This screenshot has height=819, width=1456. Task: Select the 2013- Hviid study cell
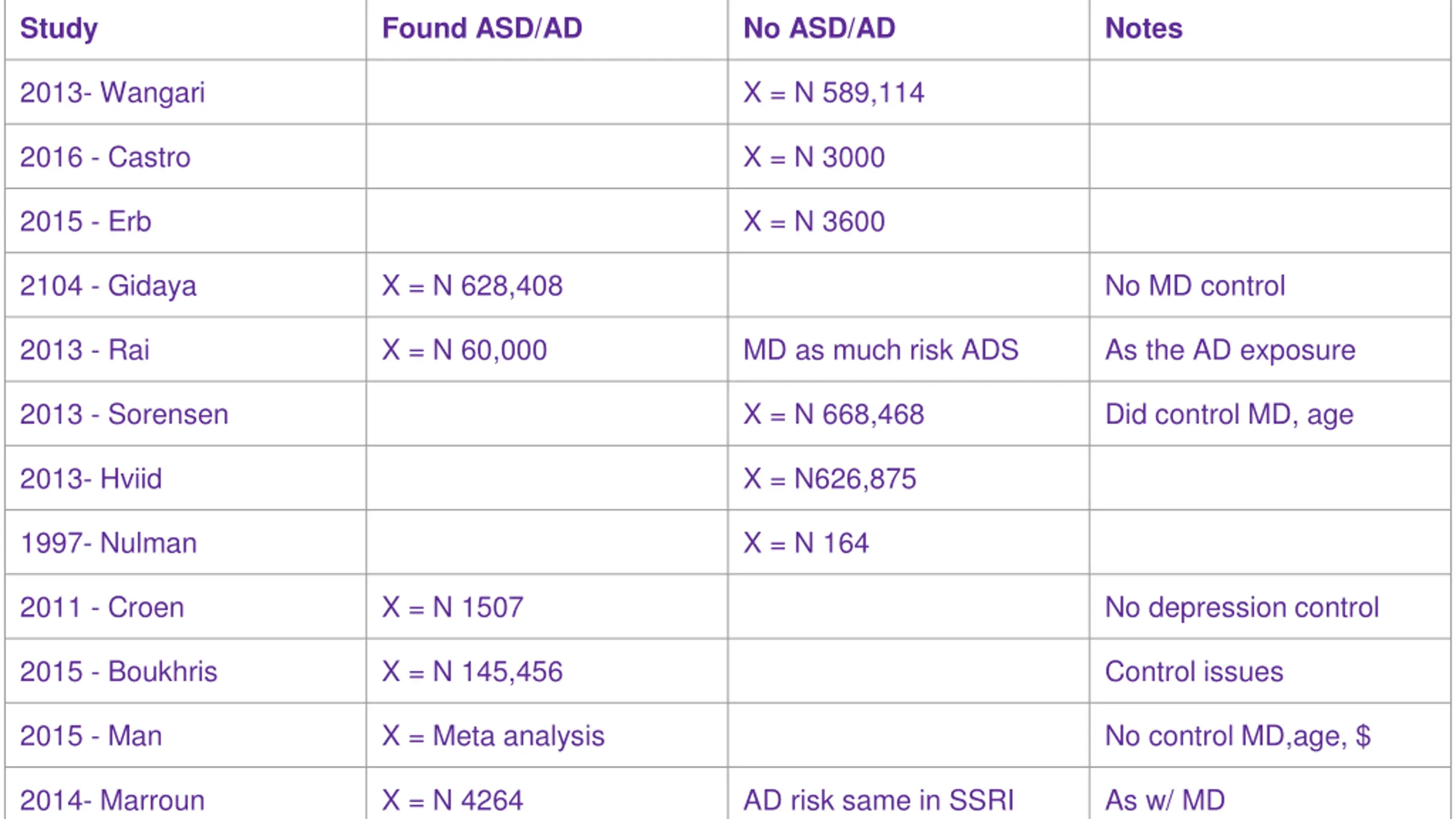[x=91, y=478]
